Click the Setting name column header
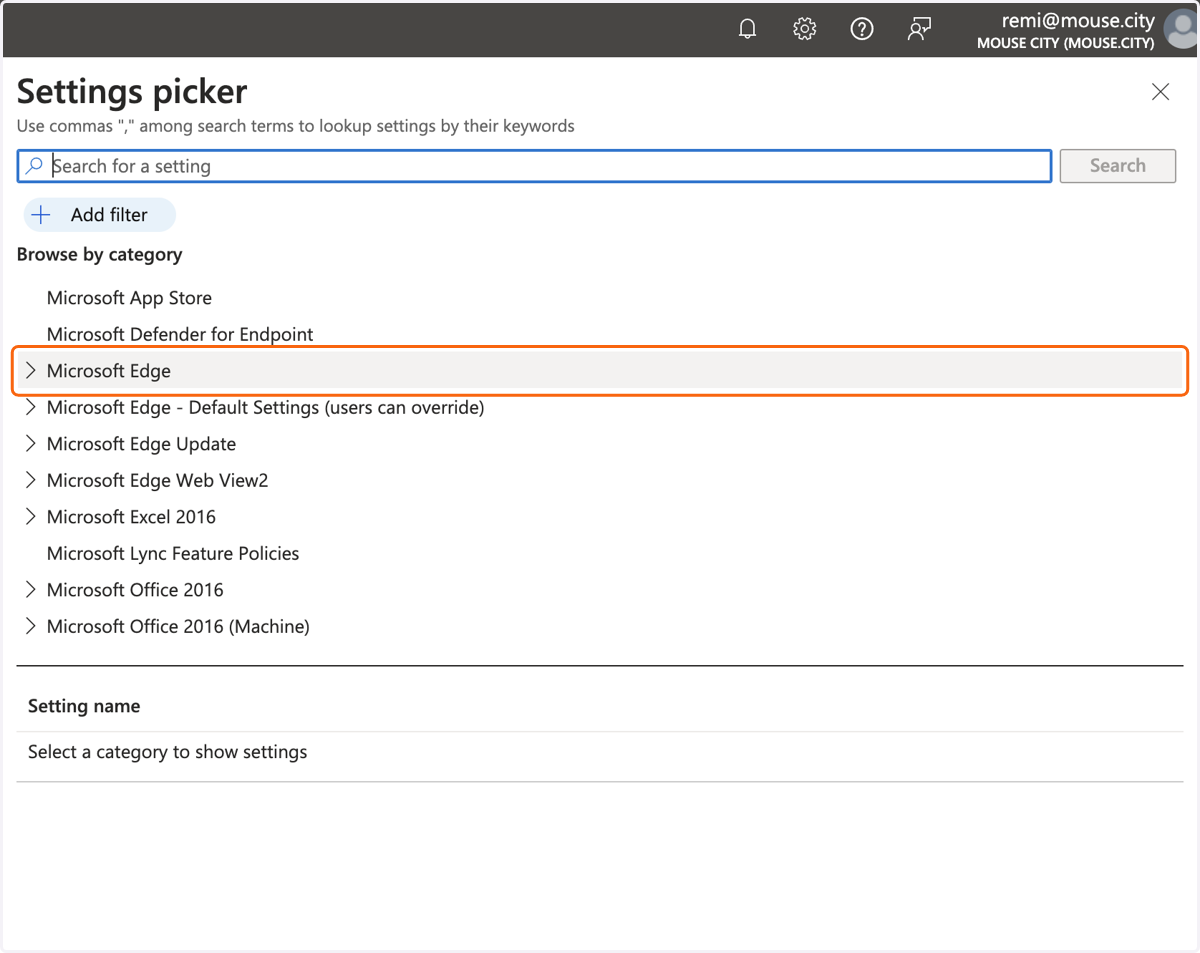Screen dimensions: 1200x953 (x=84, y=706)
